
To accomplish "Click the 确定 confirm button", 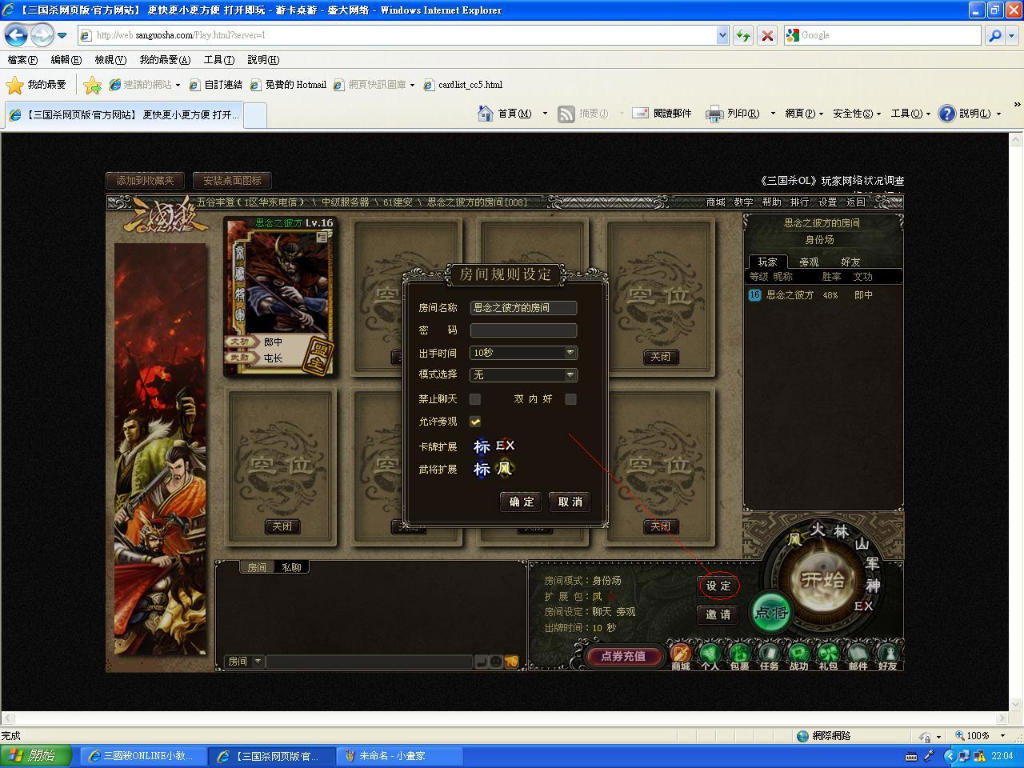I will 521,502.
